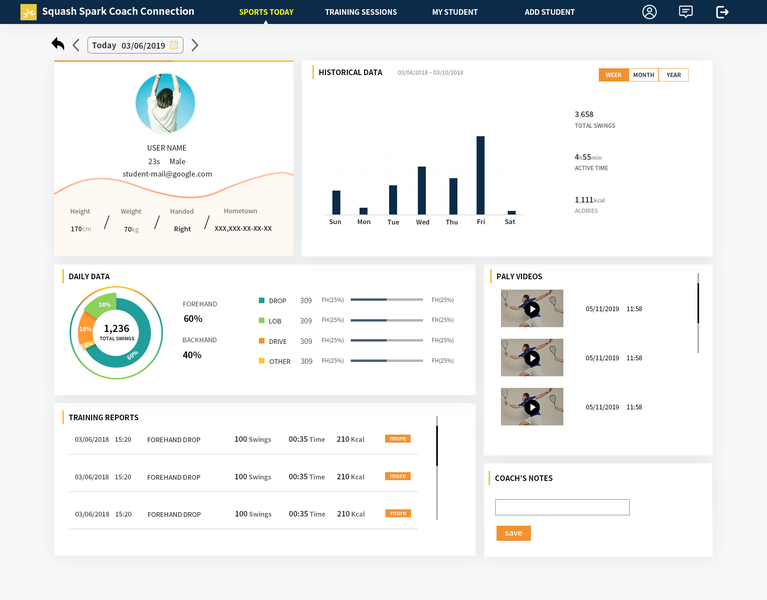Click the 3,658 total swings value

pos(584,114)
